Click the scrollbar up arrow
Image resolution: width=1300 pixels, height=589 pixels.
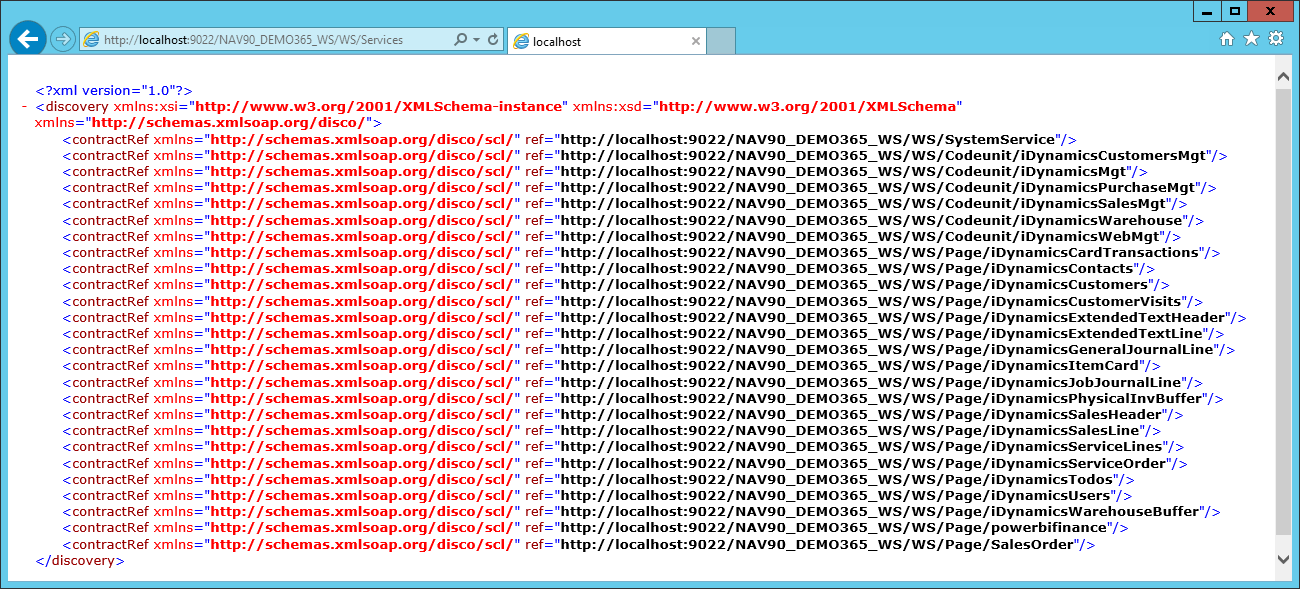pos(1284,77)
